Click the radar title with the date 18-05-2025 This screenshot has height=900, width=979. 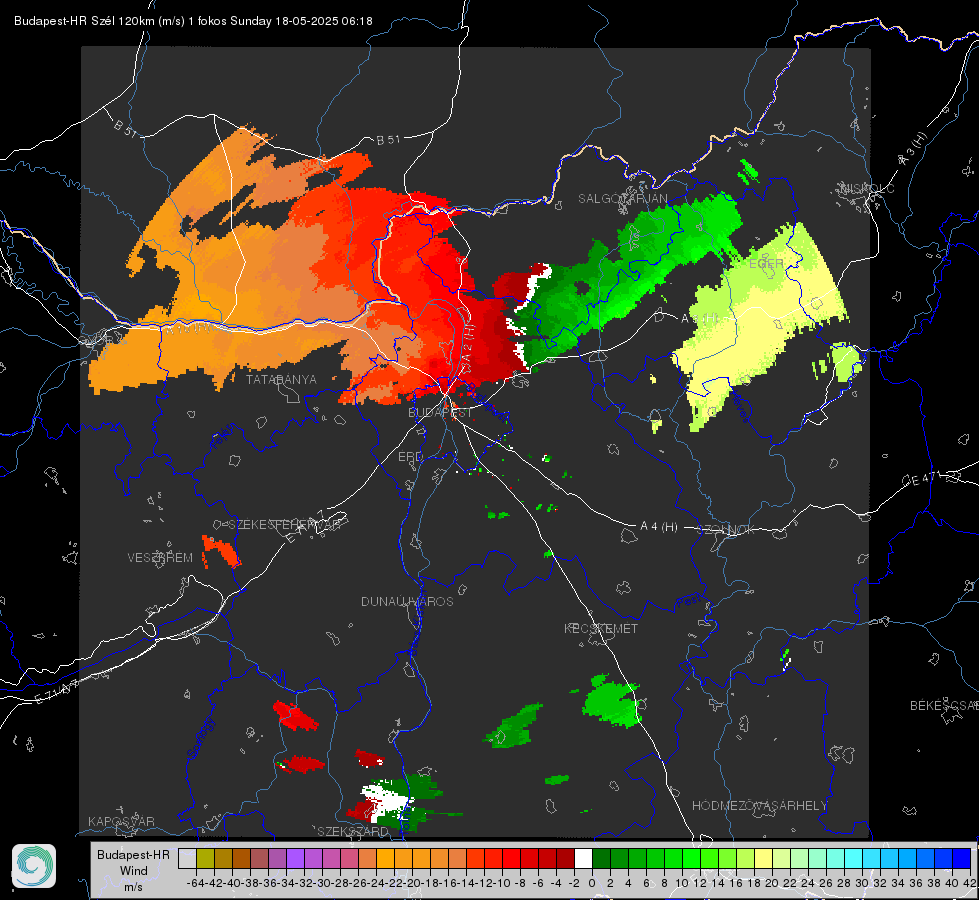point(193,21)
